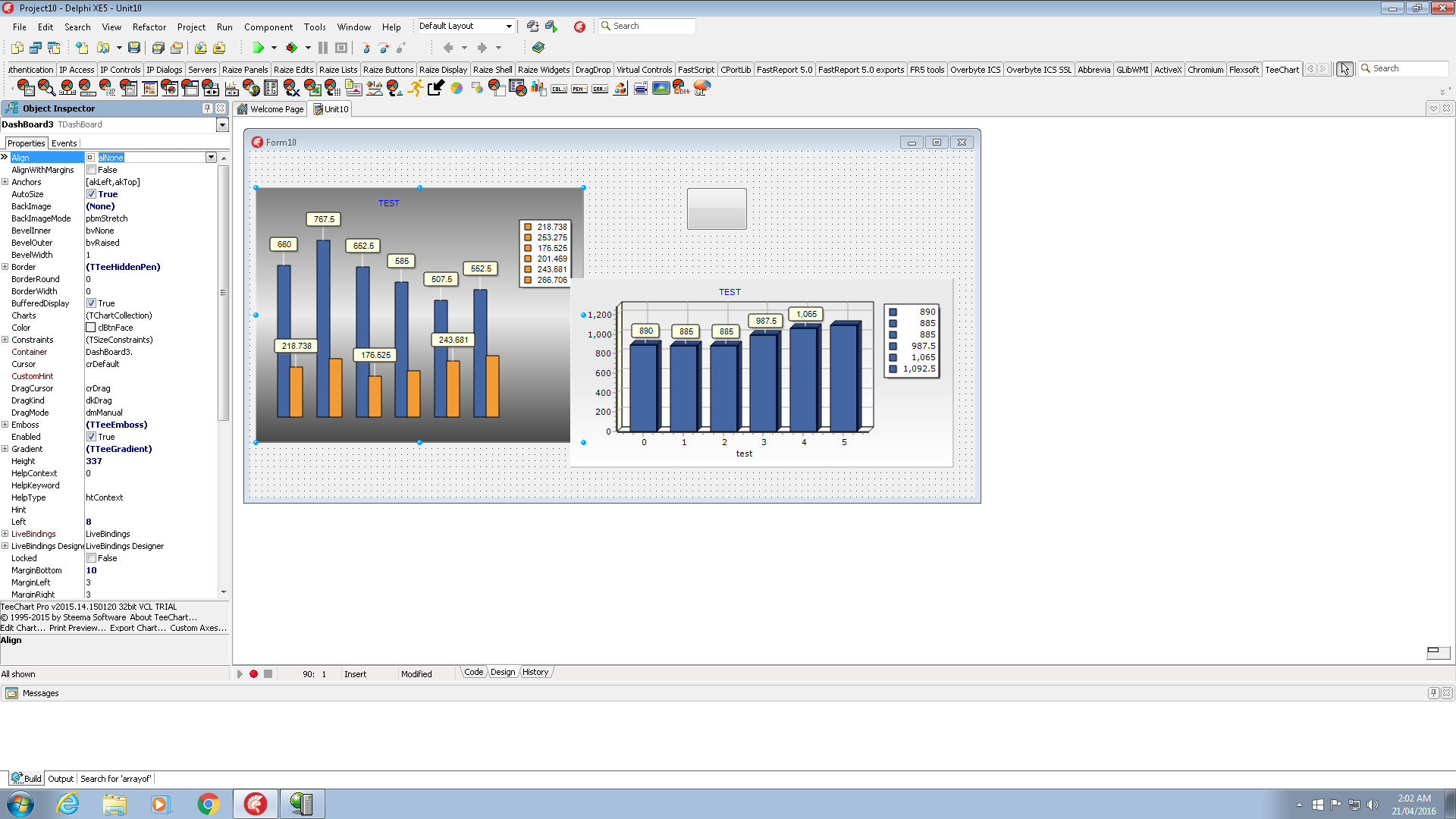This screenshot has width=1456, height=819.
Task: Switch to the History tab
Action: pos(535,673)
